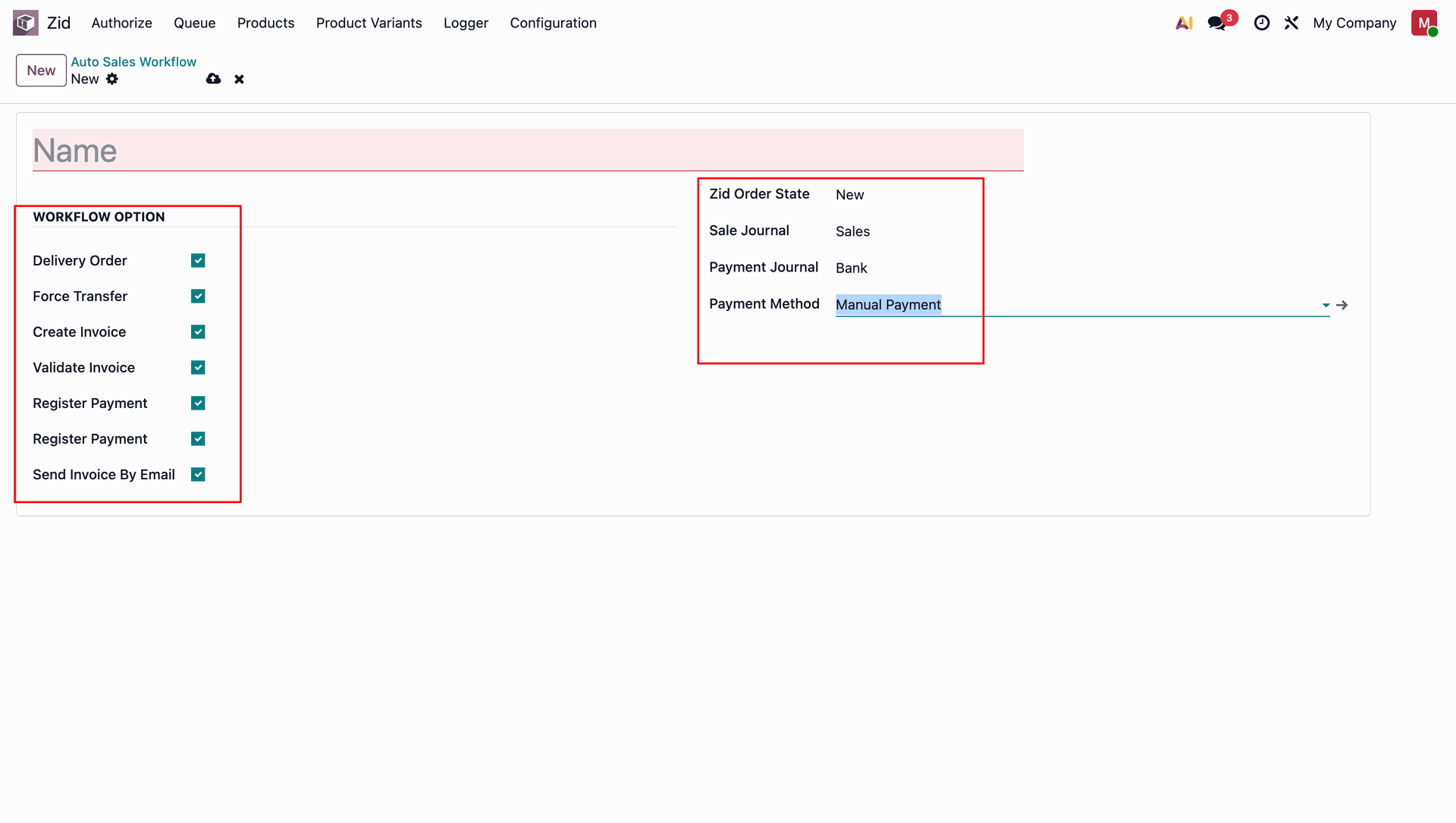The width and height of the screenshot is (1456, 823).
Task: Select the WORKFLOW OPTION section heading
Action: tap(99, 217)
